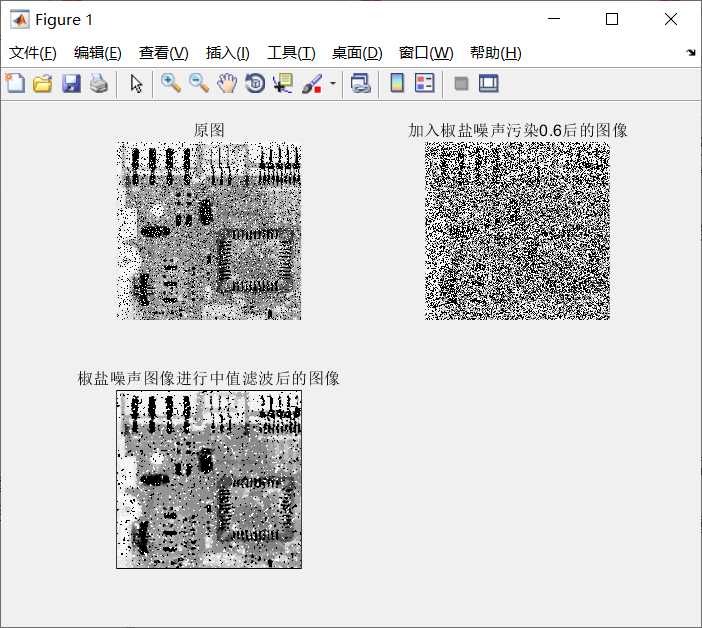This screenshot has height=628, width=702.
Task: Click the Link Plot icon
Action: (360, 84)
